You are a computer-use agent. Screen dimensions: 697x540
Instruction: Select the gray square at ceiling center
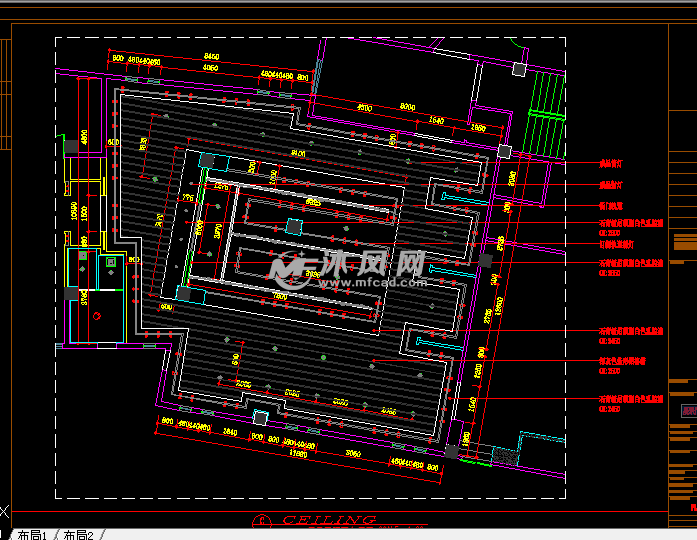pyautogui.click(x=293, y=226)
